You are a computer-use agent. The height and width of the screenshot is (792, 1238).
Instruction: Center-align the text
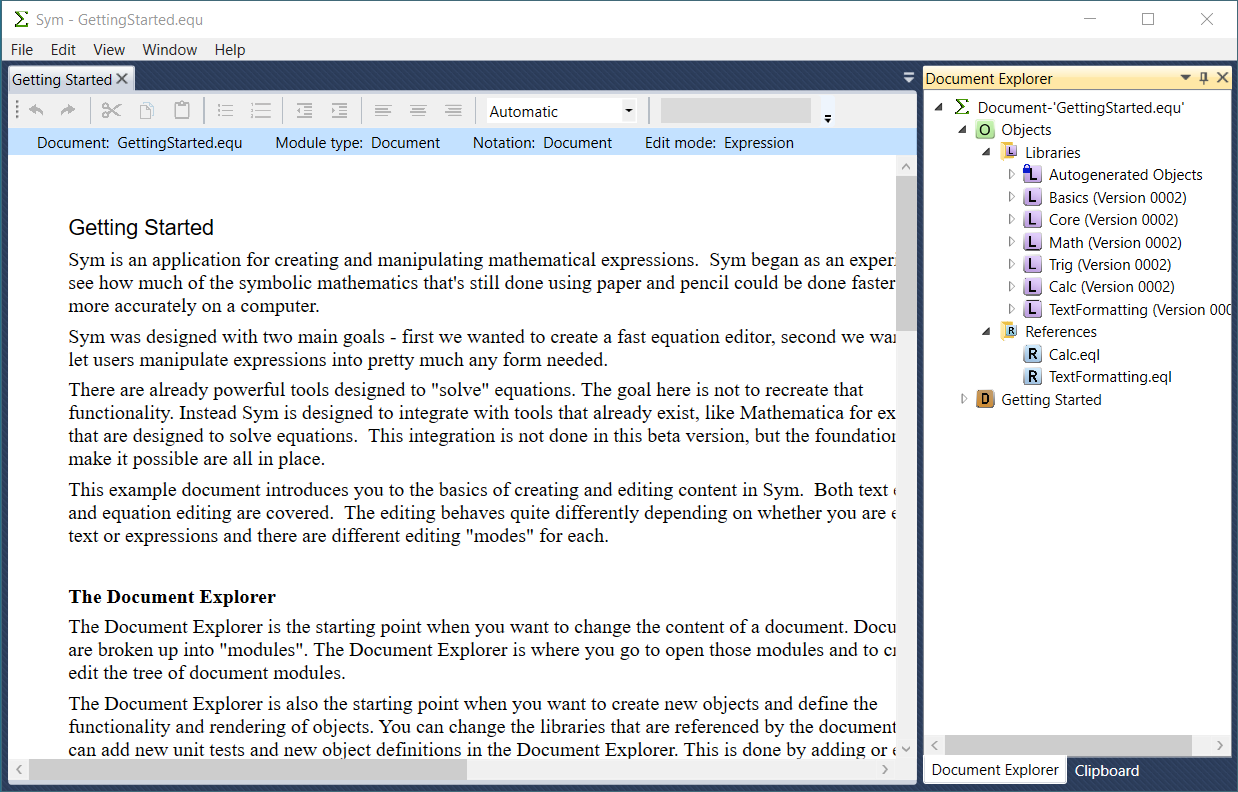(x=418, y=111)
